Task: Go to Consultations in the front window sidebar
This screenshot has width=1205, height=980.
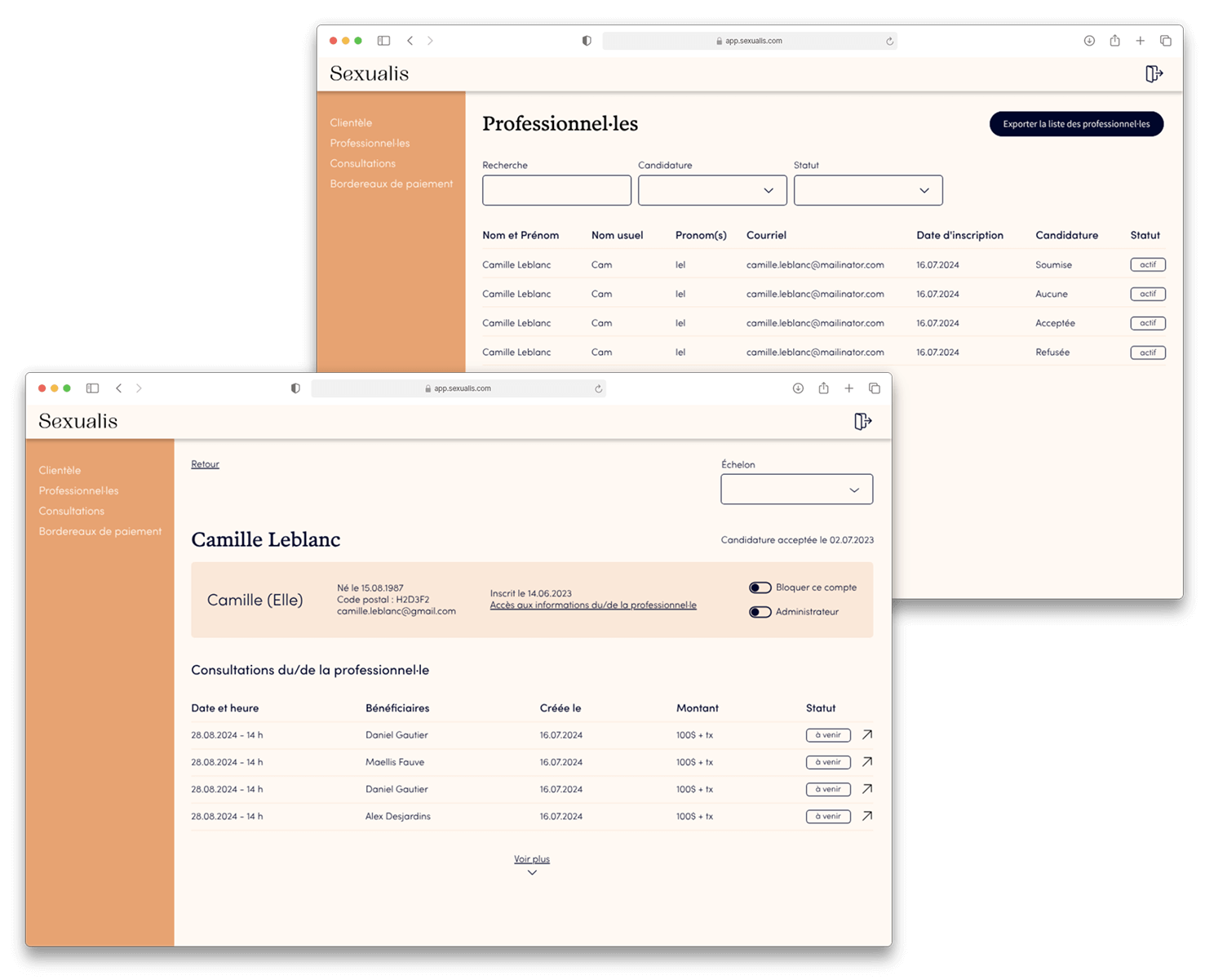Action: pos(72,511)
